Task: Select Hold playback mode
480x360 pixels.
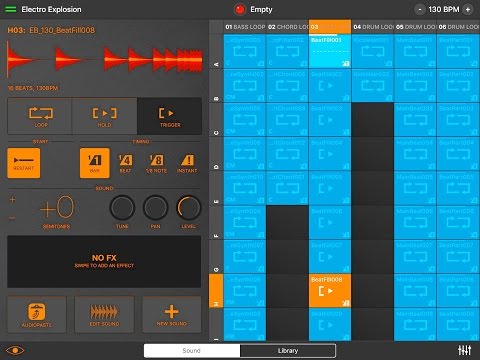Action: pyautogui.click(x=104, y=116)
